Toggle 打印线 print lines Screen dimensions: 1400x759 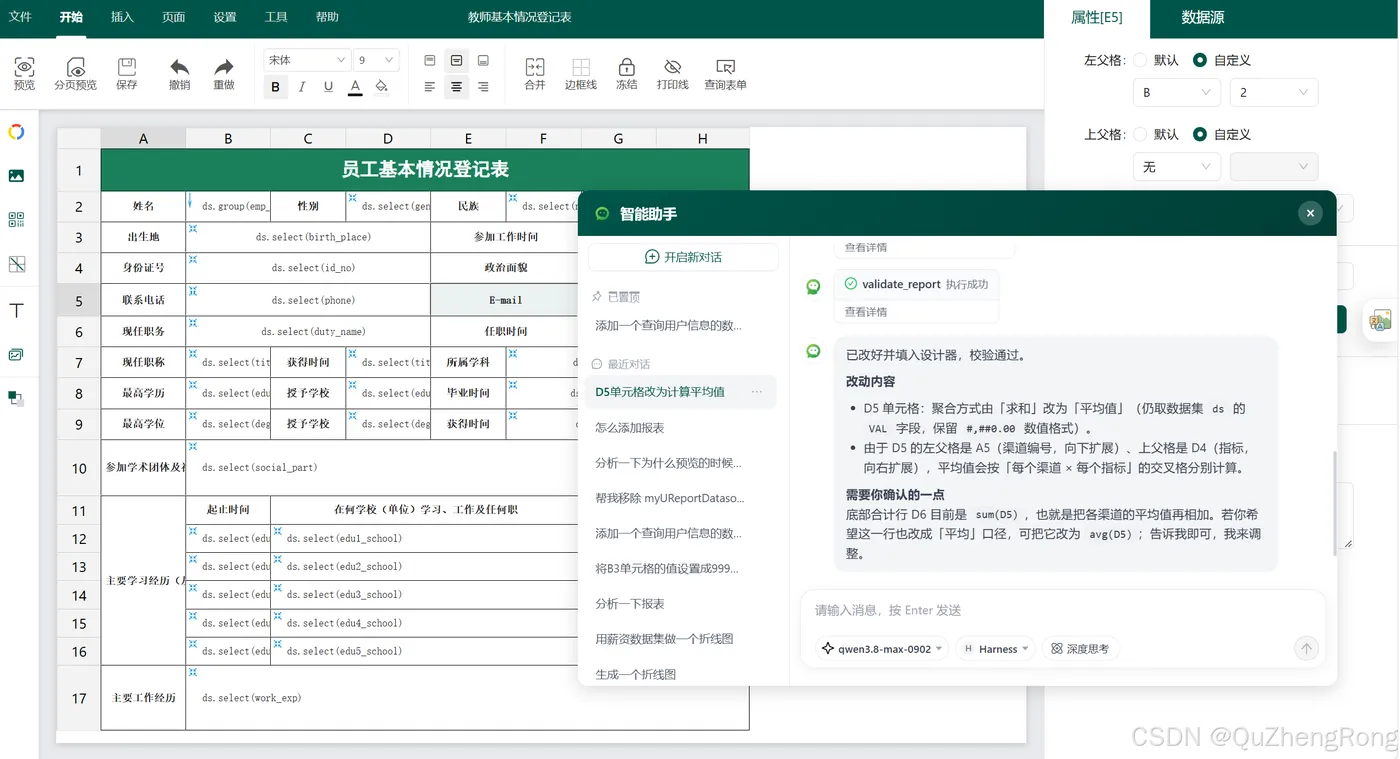(x=673, y=73)
